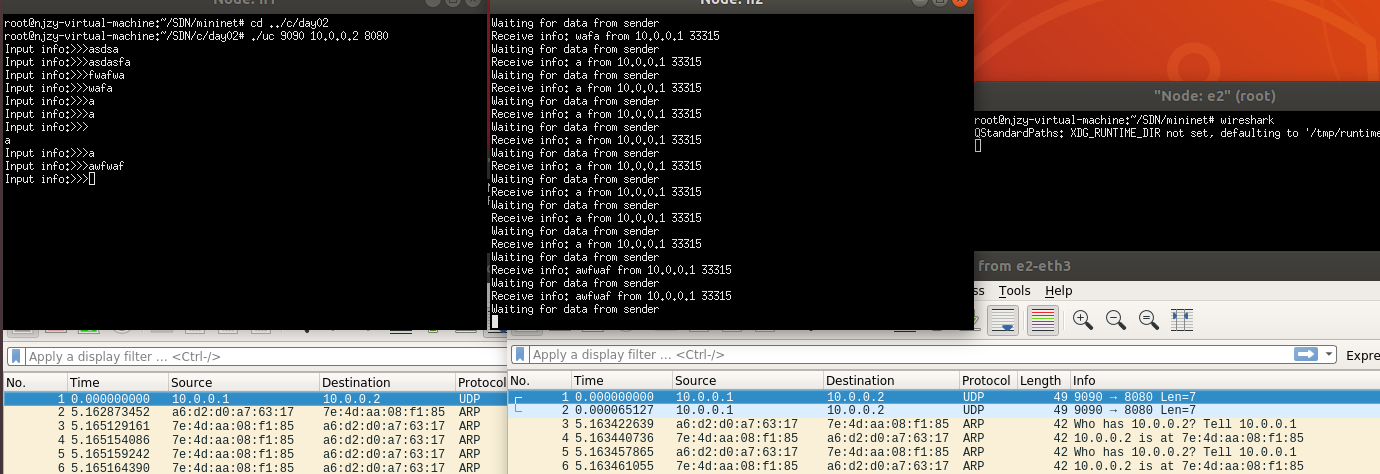Select packet 3 at time 5.163422639

tap(944, 423)
